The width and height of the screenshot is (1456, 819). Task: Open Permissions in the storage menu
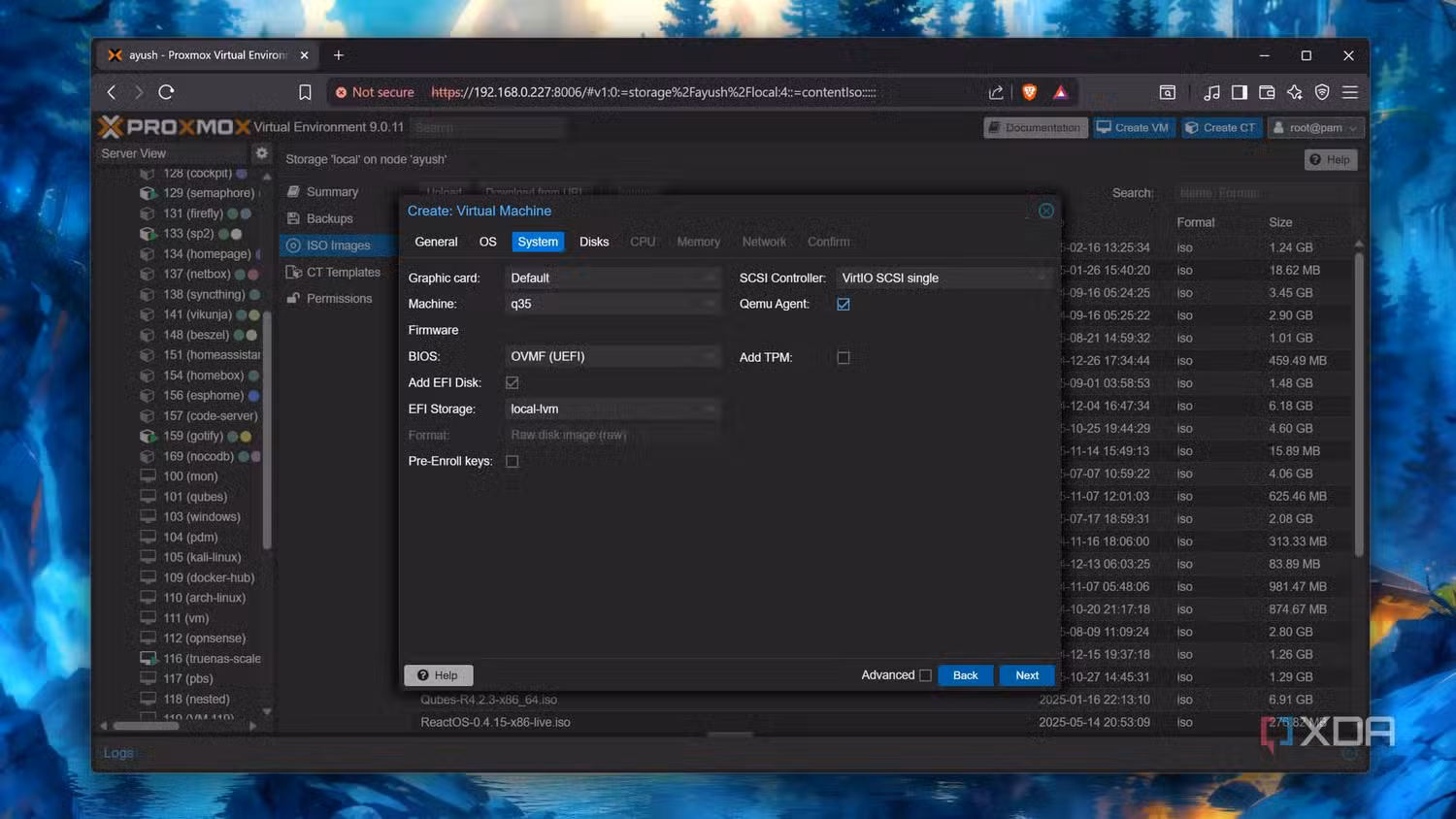click(x=337, y=299)
